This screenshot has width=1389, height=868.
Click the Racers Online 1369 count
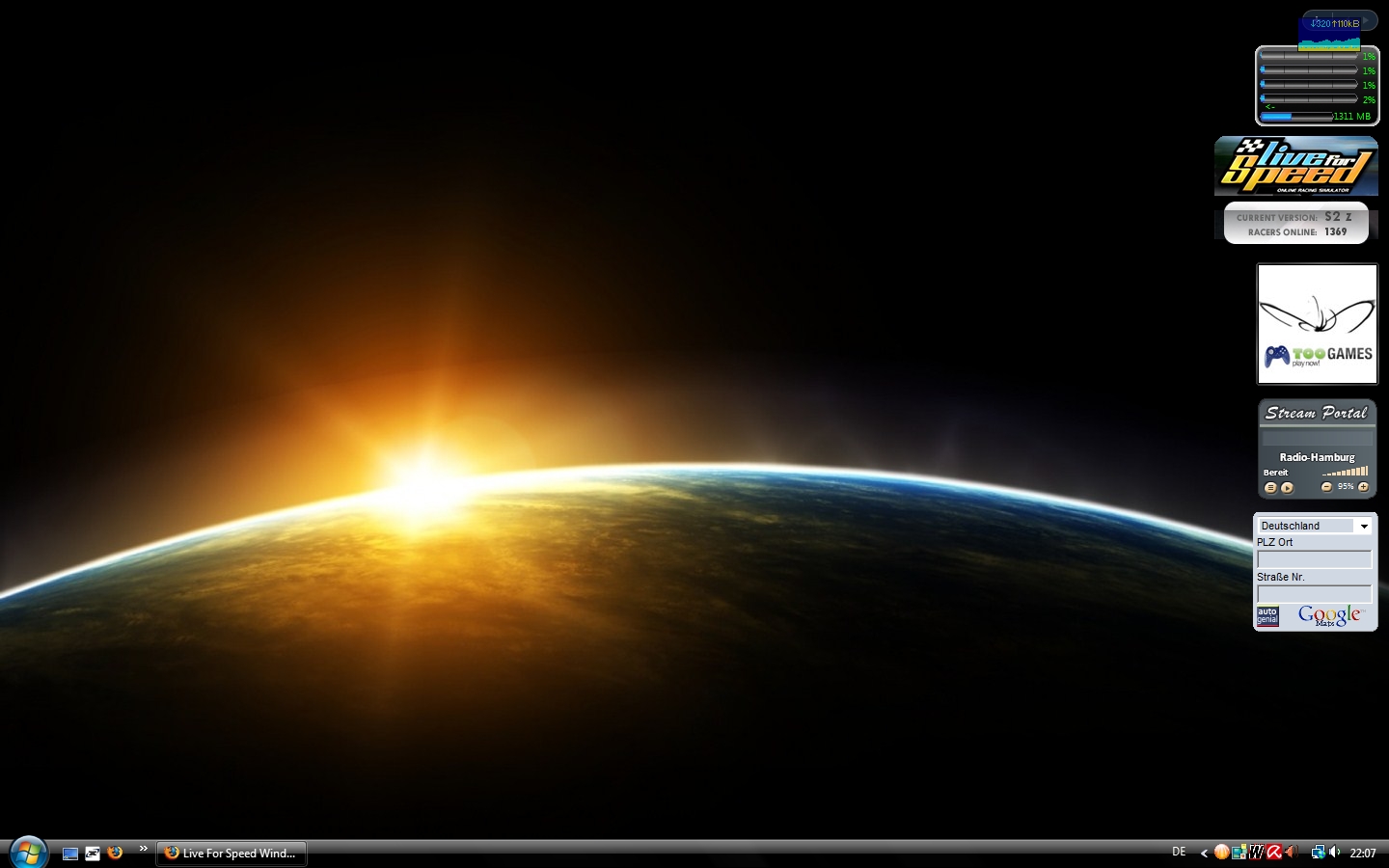point(1297,231)
